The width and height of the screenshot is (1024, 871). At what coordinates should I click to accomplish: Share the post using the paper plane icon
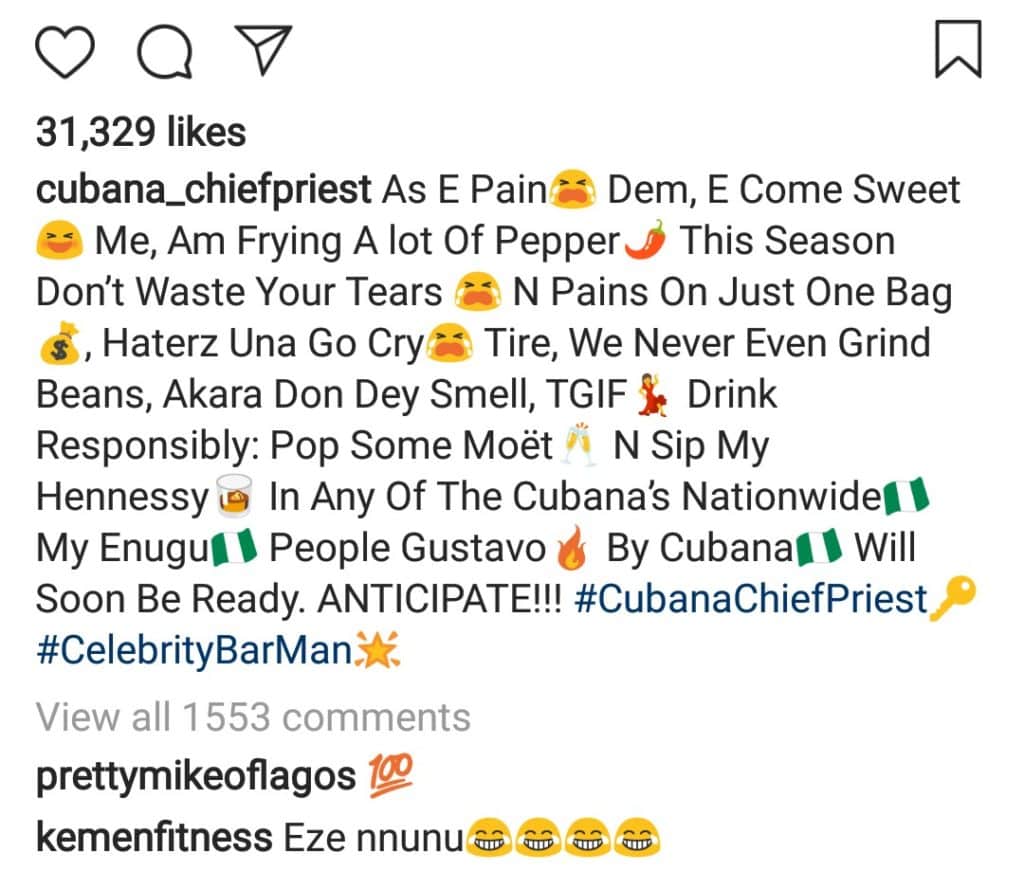click(x=262, y=49)
